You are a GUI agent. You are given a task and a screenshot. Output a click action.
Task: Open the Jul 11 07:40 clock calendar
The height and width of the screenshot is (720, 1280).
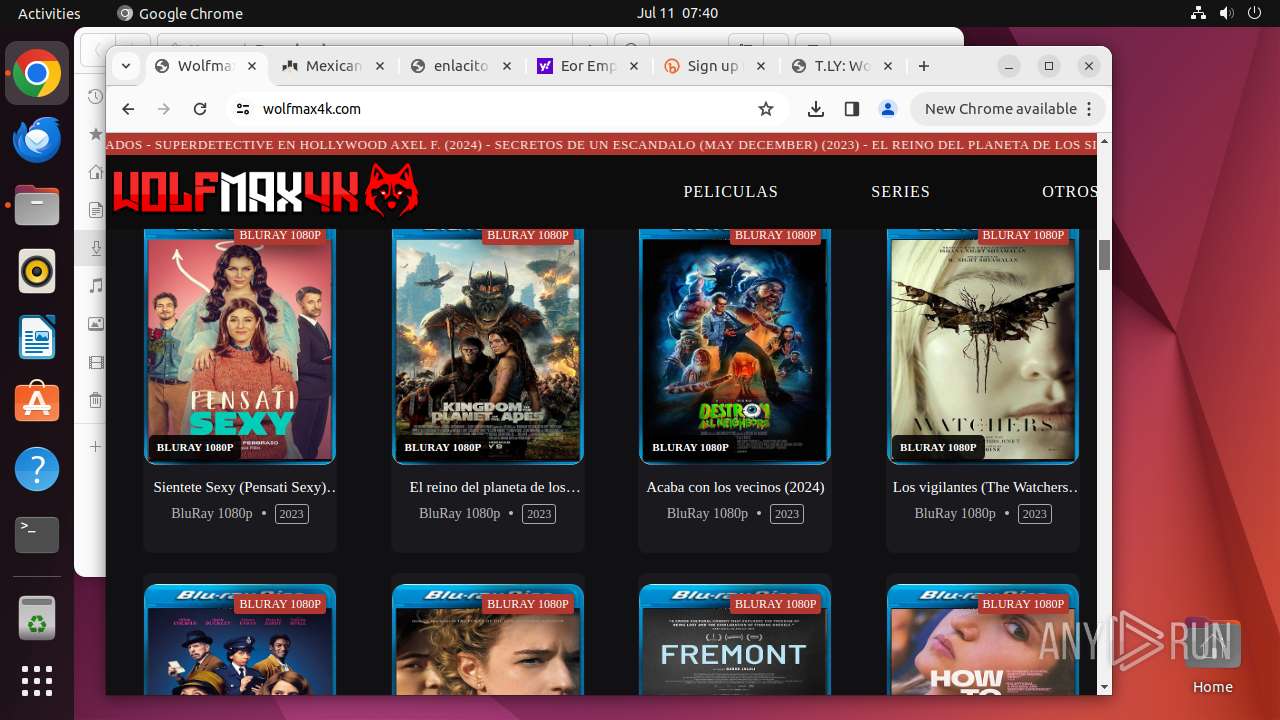677,13
